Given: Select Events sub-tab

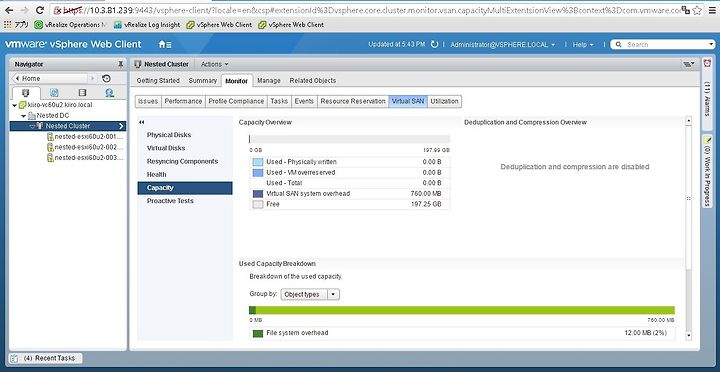Looking at the screenshot, I should pos(304,101).
